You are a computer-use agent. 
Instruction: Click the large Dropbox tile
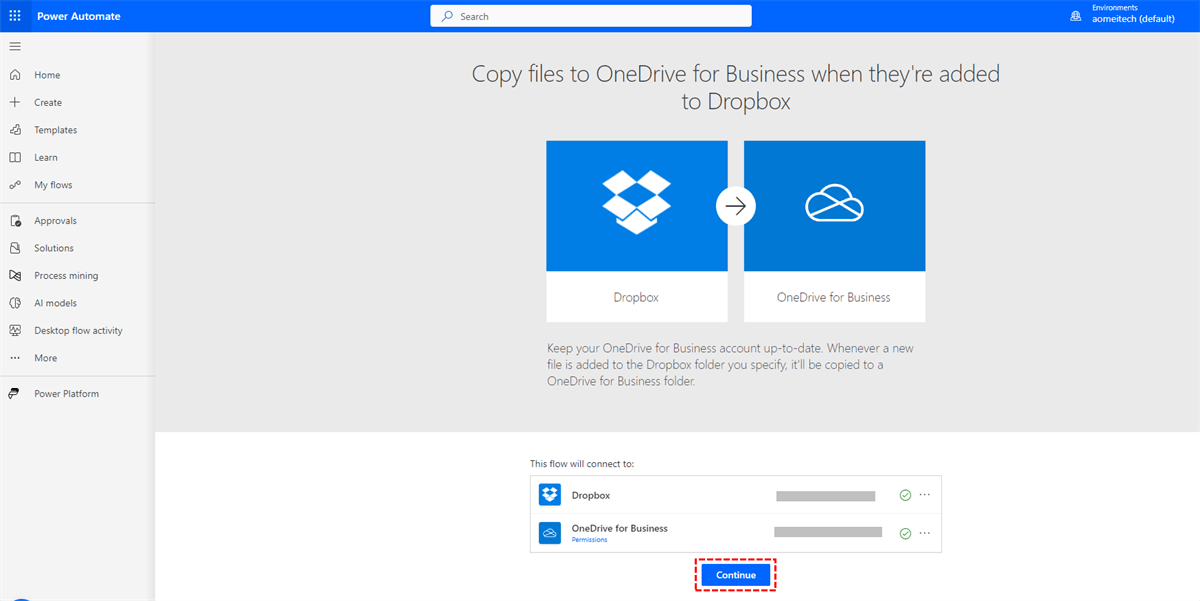point(637,231)
